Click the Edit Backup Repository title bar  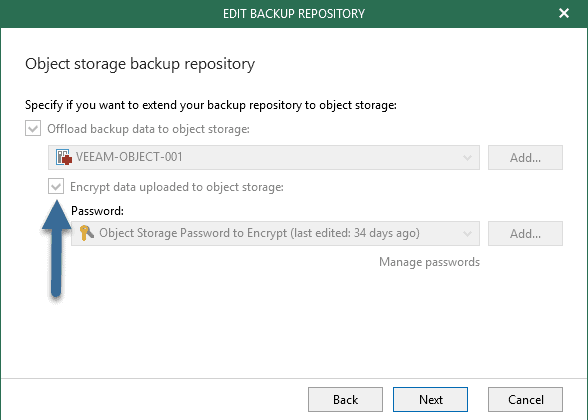pos(294,14)
